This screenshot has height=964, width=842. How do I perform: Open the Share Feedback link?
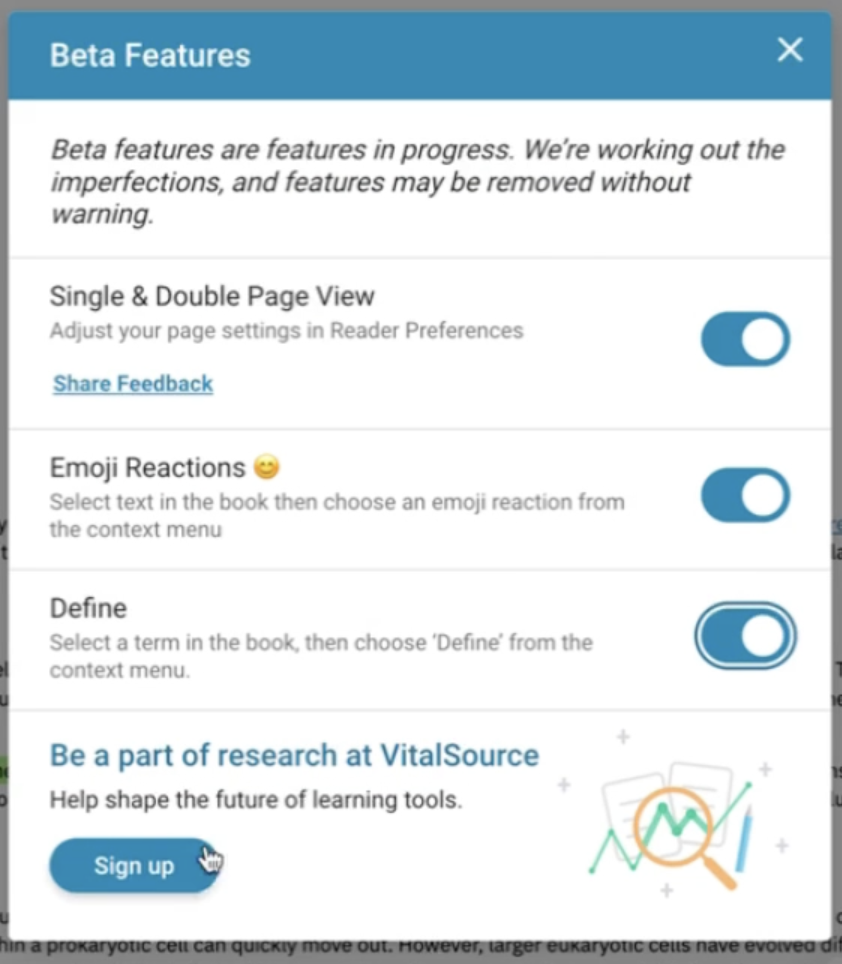133,384
